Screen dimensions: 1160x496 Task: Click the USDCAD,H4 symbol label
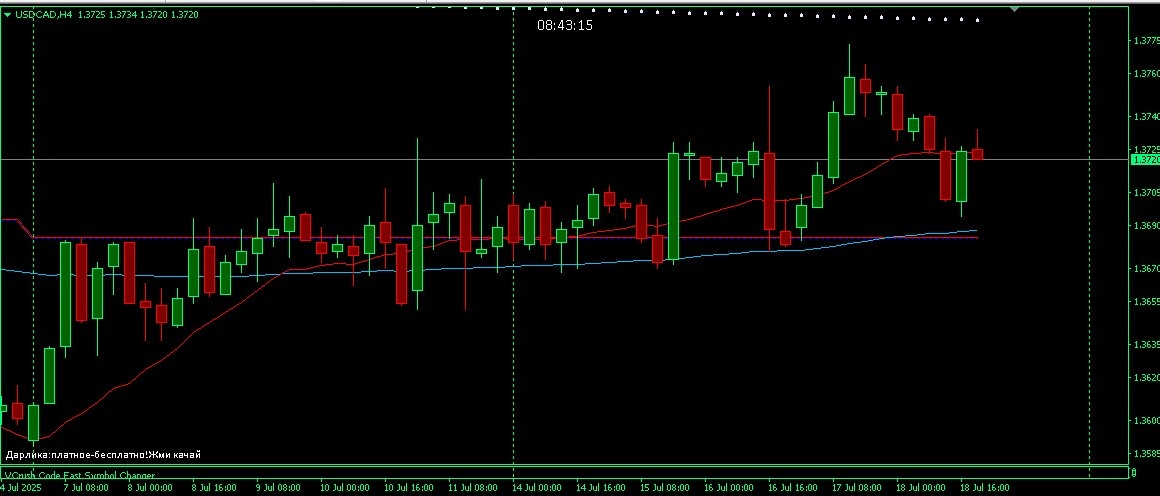(x=44, y=14)
